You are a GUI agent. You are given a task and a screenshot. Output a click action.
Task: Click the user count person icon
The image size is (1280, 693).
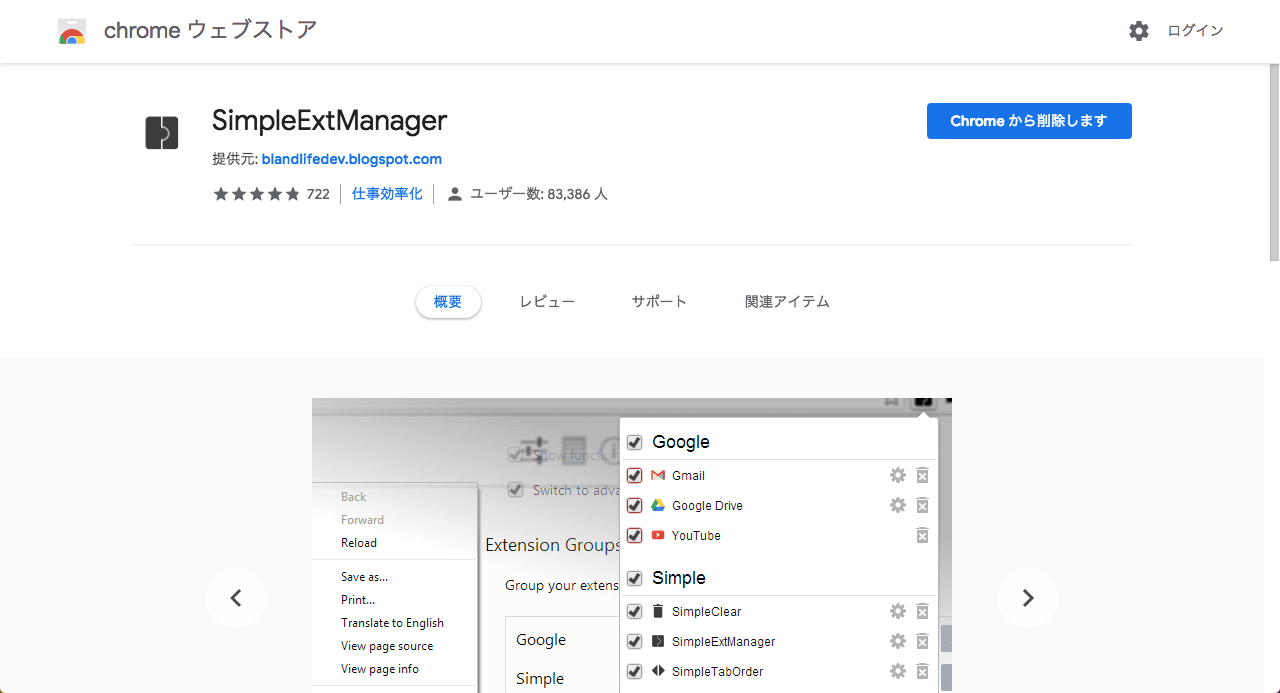click(x=455, y=194)
